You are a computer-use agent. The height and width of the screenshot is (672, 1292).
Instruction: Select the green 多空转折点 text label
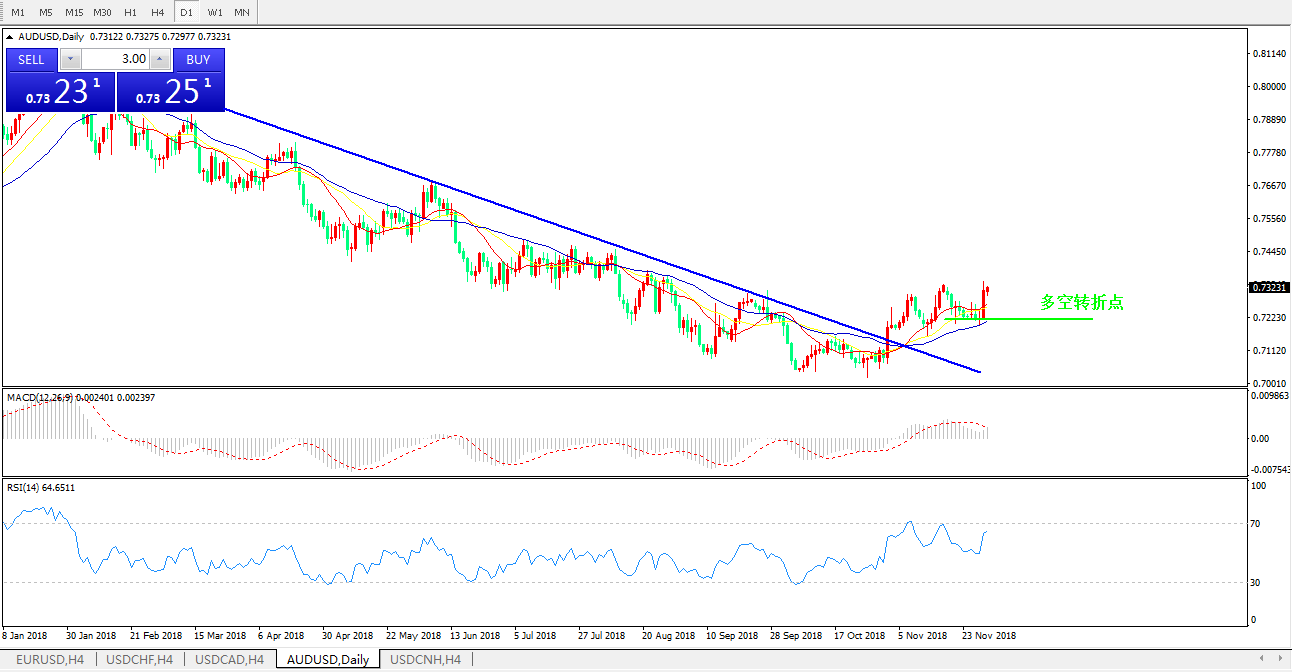(x=1081, y=302)
